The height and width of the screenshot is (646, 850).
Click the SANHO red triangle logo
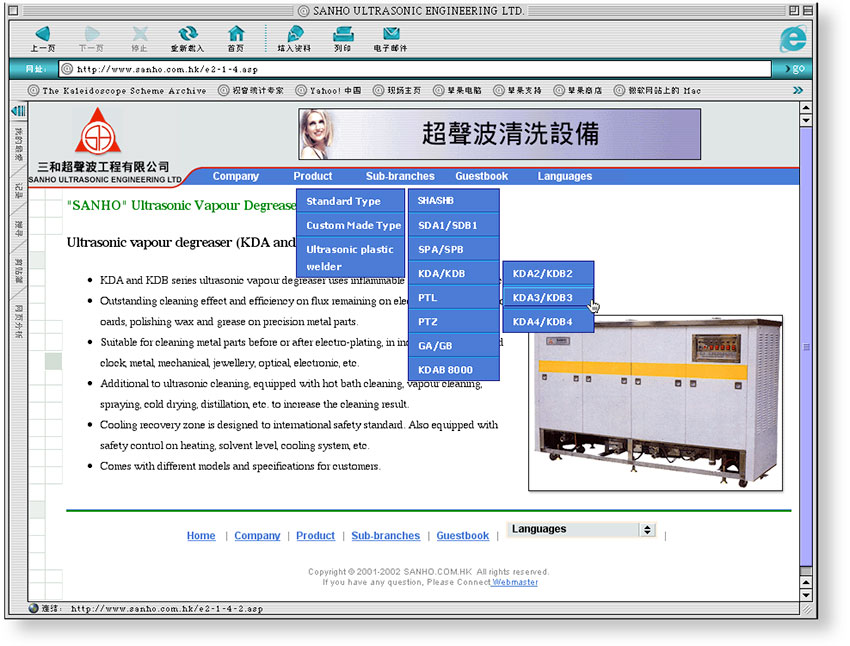coord(98,132)
